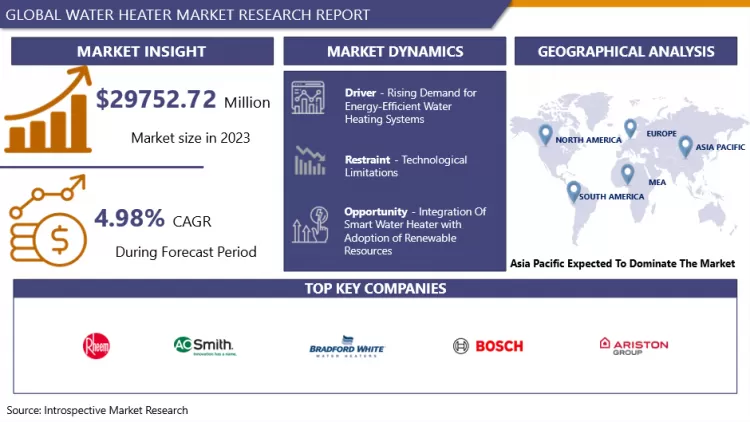The height and width of the screenshot is (422, 750).
Task: Click the Driver analytics chart icon
Action: click(x=308, y=98)
